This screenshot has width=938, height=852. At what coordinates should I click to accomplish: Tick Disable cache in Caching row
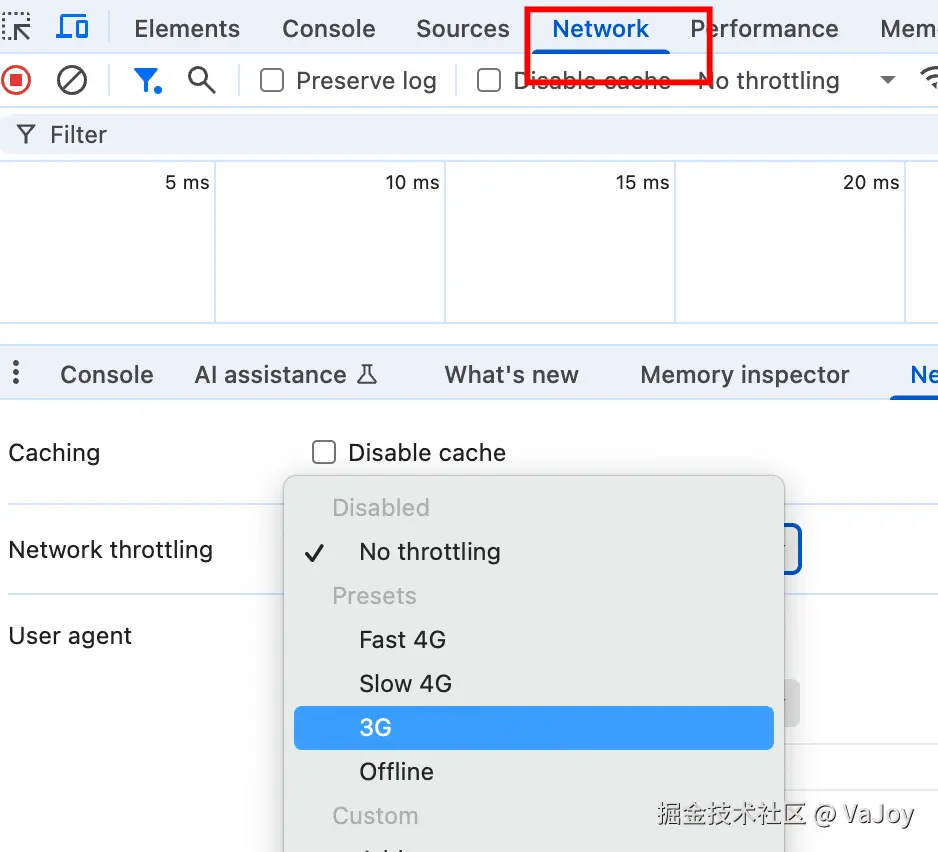pyautogui.click(x=324, y=453)
